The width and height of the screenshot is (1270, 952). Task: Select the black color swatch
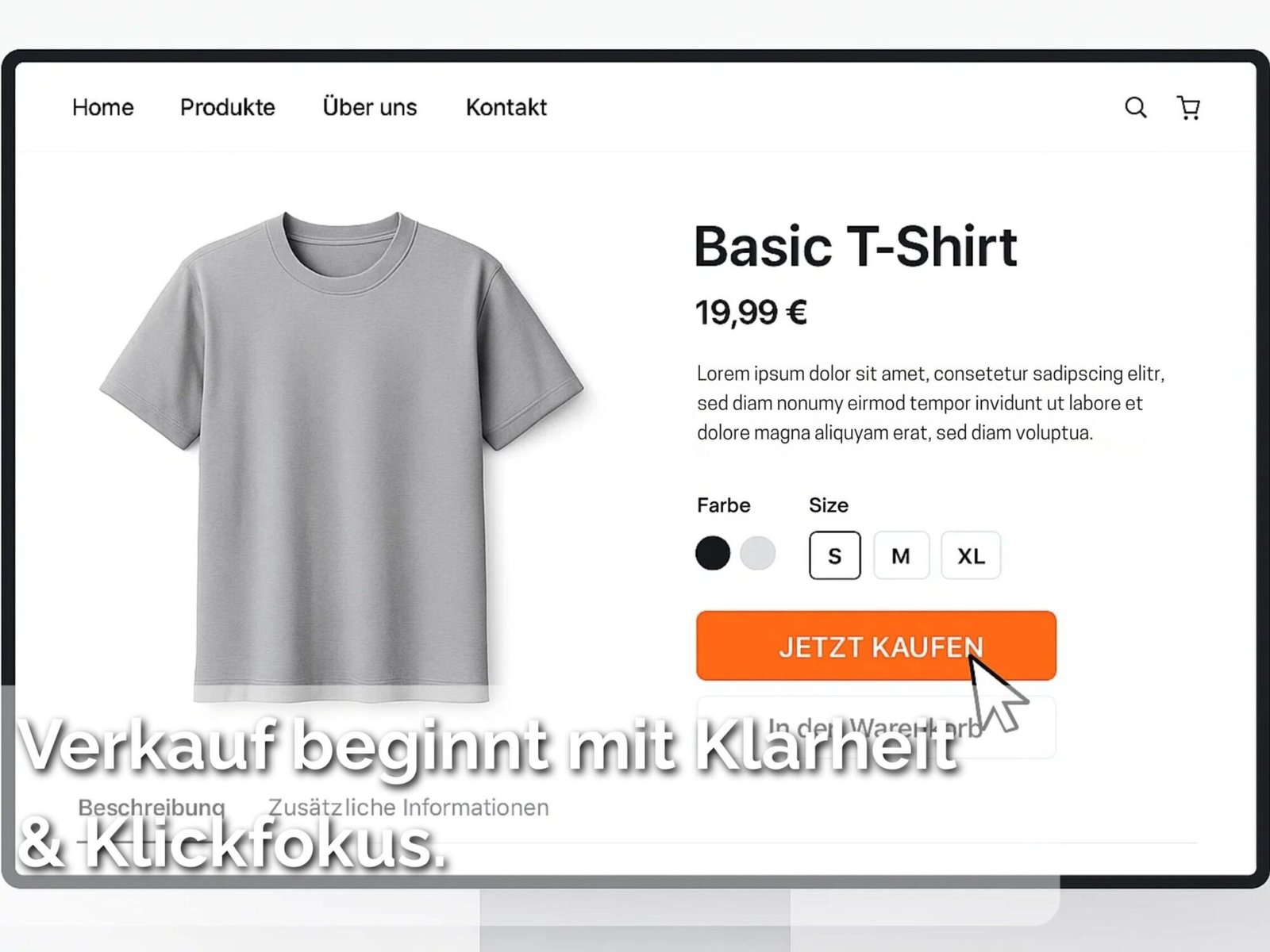[x=713, y=553]
